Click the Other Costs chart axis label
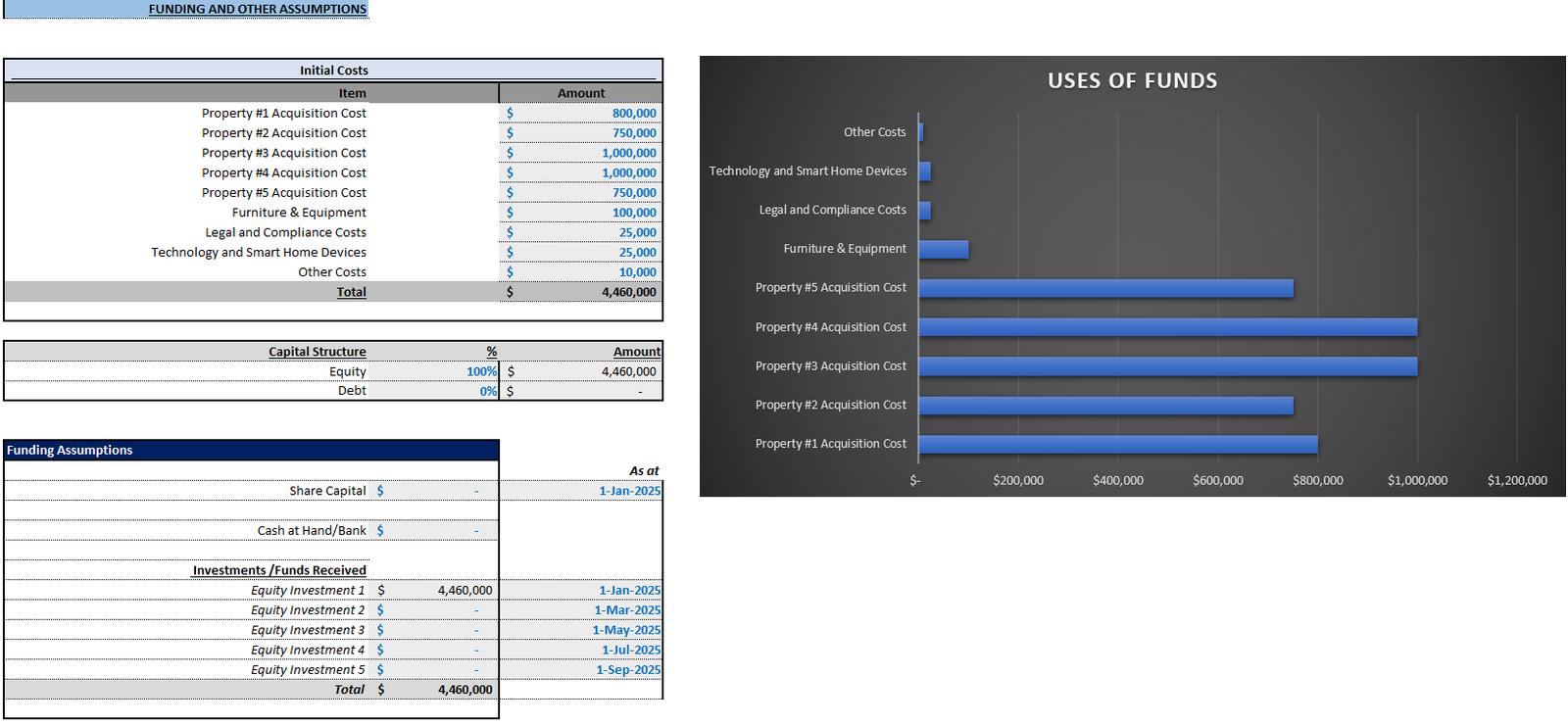This screenshot has height=725, width=1568. click(874, 132)
